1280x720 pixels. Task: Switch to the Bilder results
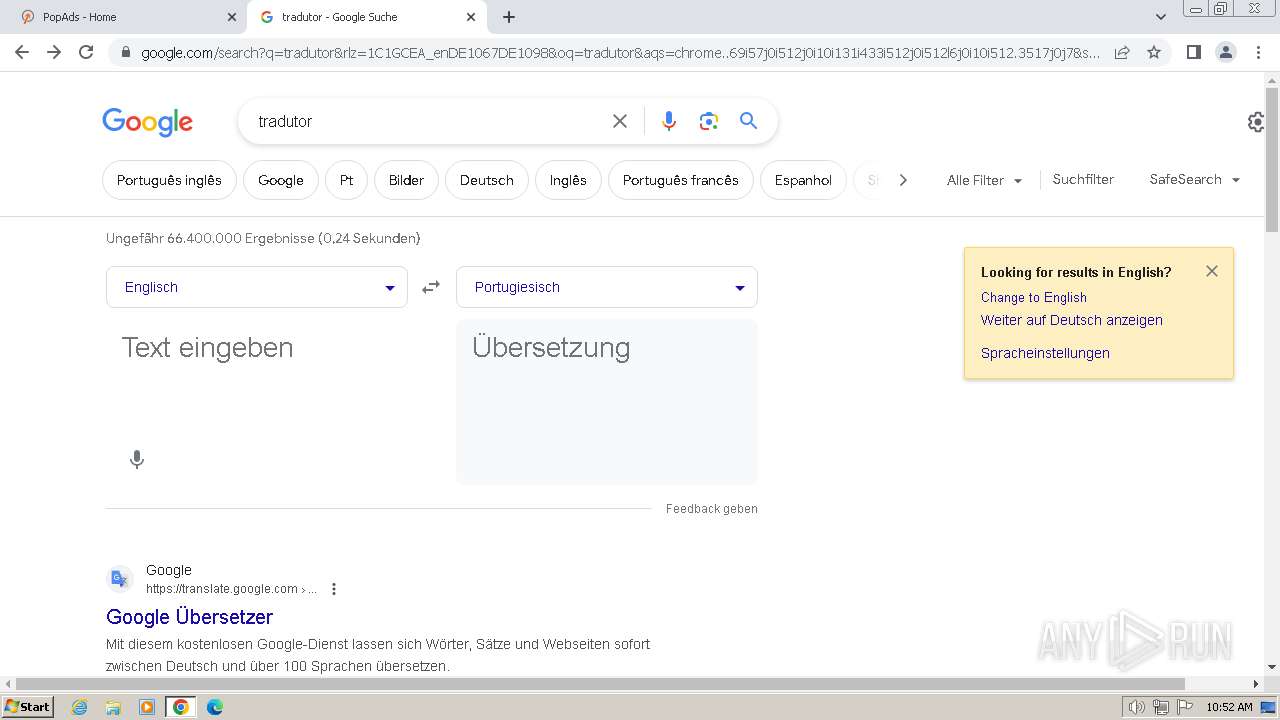pyautogui.click(x=406, y=180)
